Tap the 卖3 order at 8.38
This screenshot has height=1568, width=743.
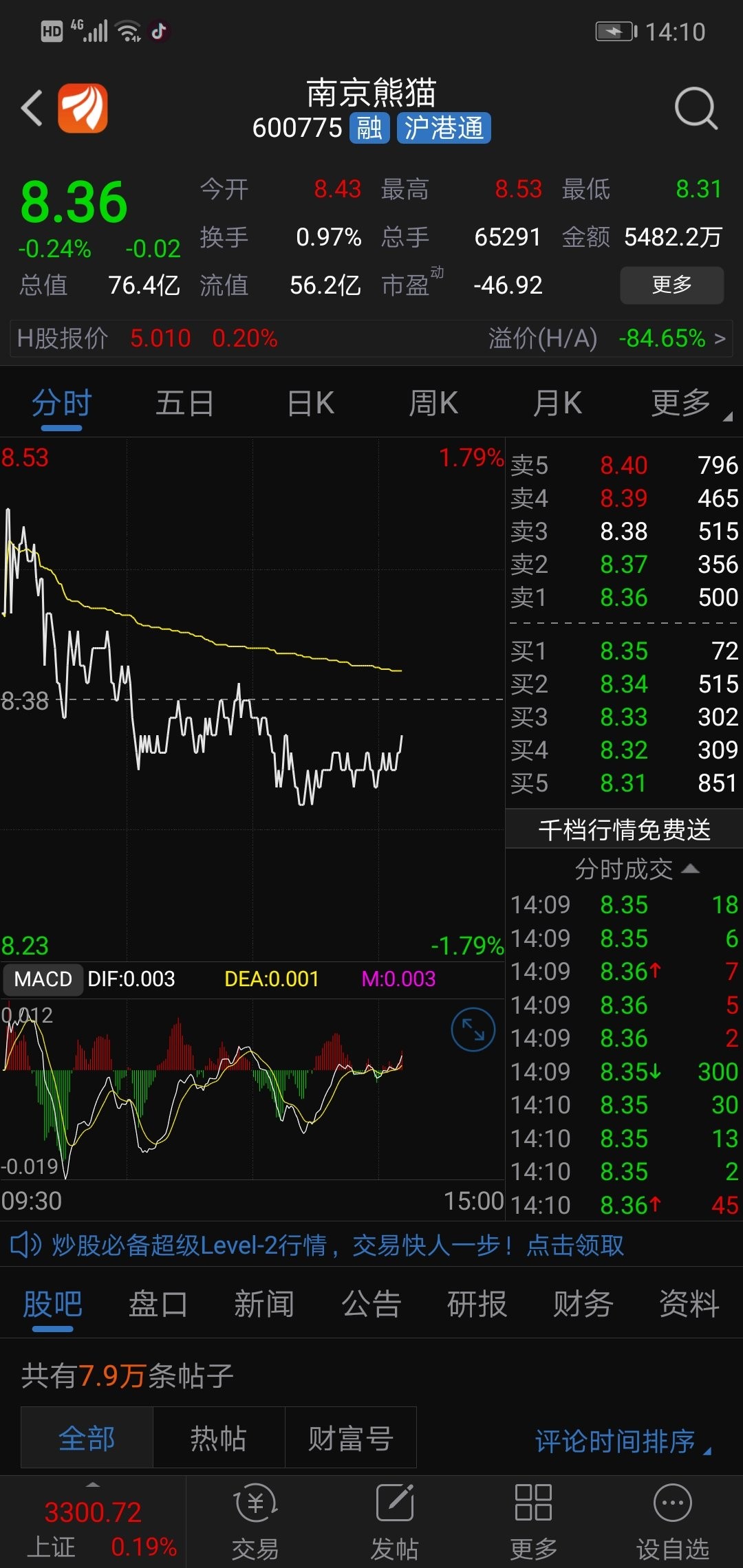tap(624, 532)
